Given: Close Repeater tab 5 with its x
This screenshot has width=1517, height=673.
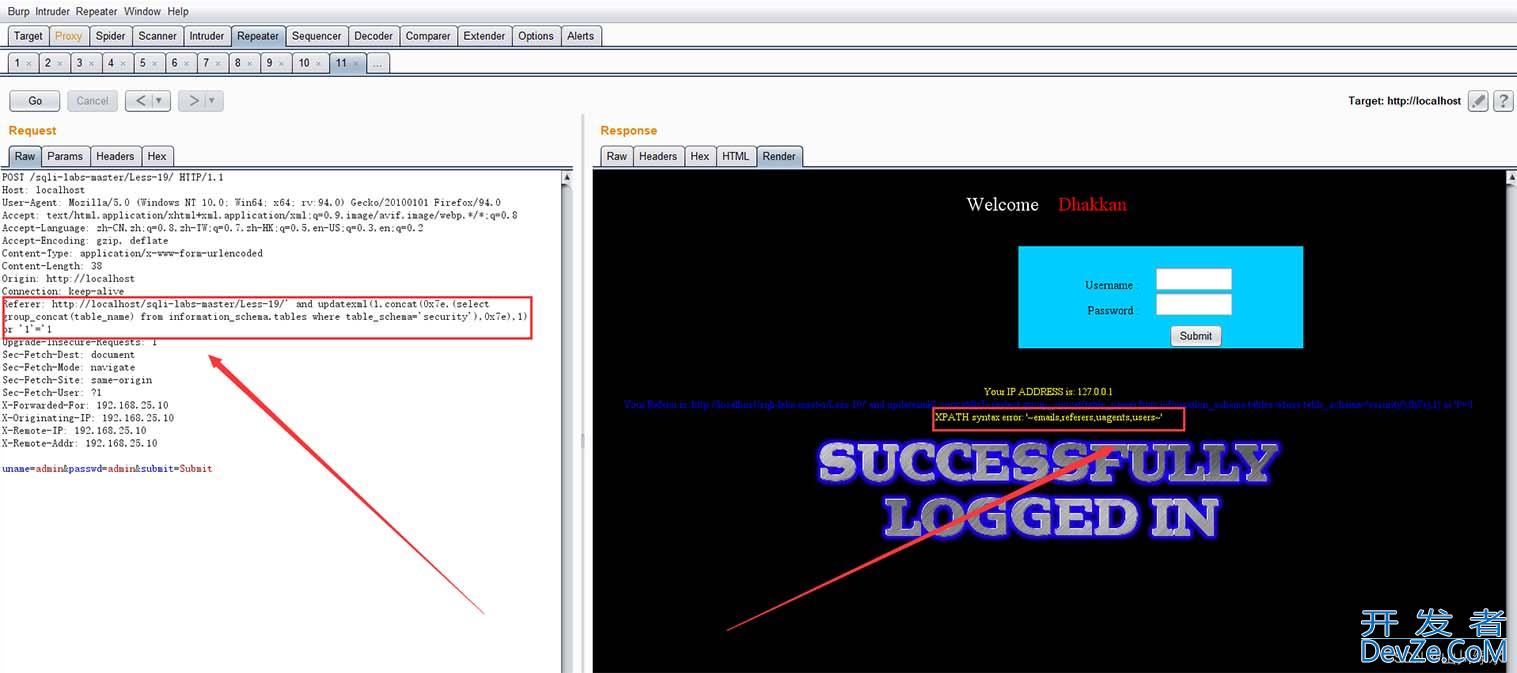Looking at the screenshot, I should click(x=155, y=64).
